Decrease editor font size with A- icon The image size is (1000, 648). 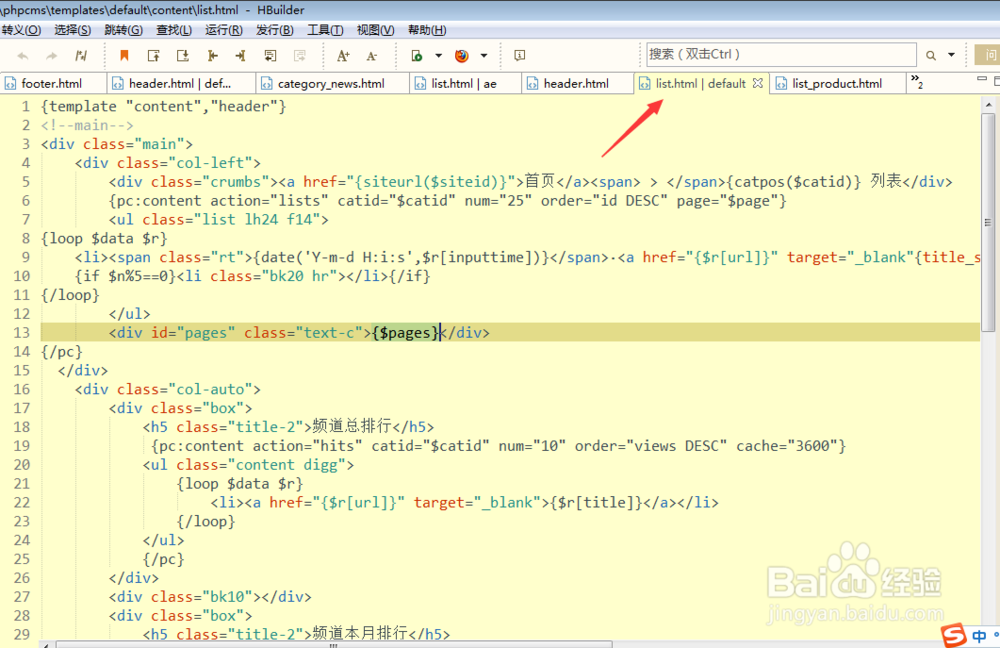tap(371, 56)
